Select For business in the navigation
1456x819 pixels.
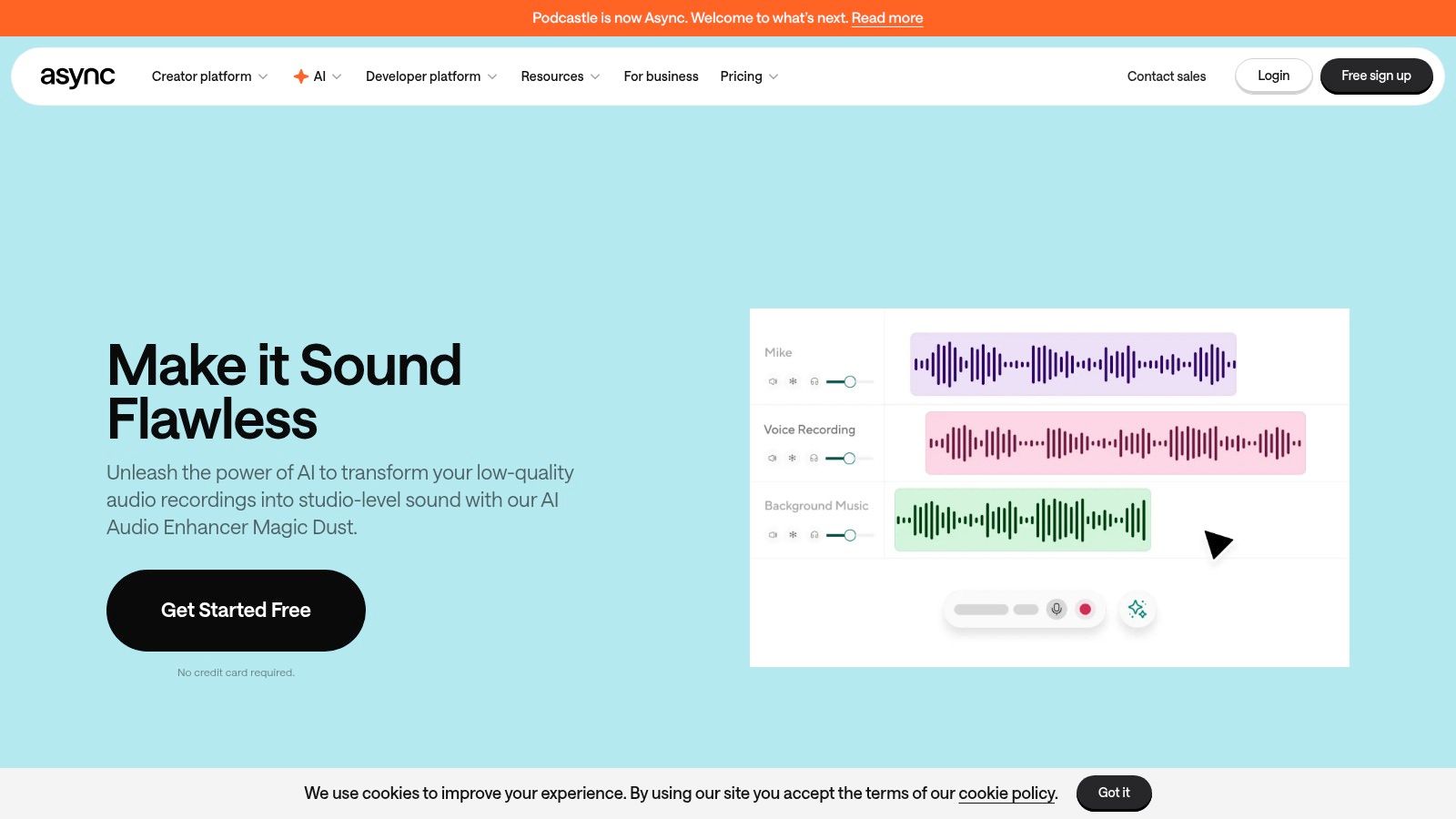coord(661,76)
